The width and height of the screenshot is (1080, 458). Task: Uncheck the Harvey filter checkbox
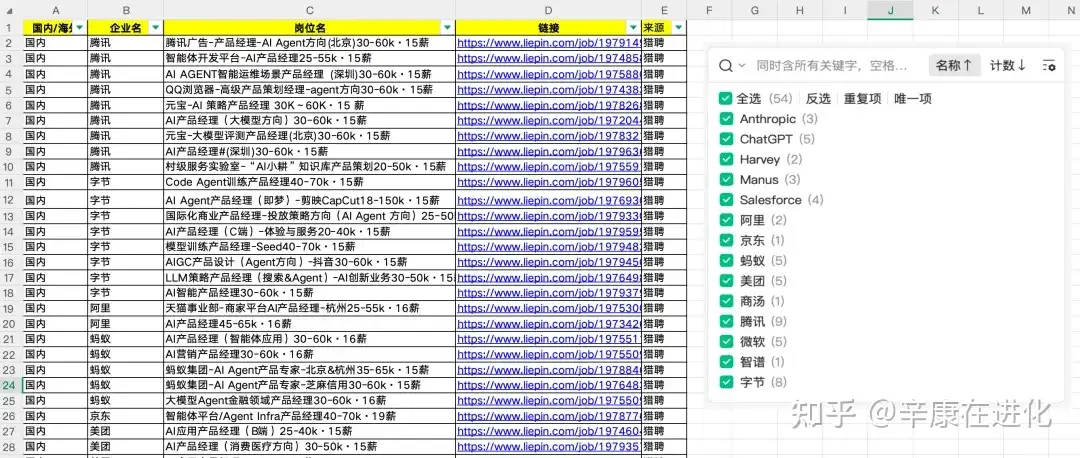[x=725, y=159]
